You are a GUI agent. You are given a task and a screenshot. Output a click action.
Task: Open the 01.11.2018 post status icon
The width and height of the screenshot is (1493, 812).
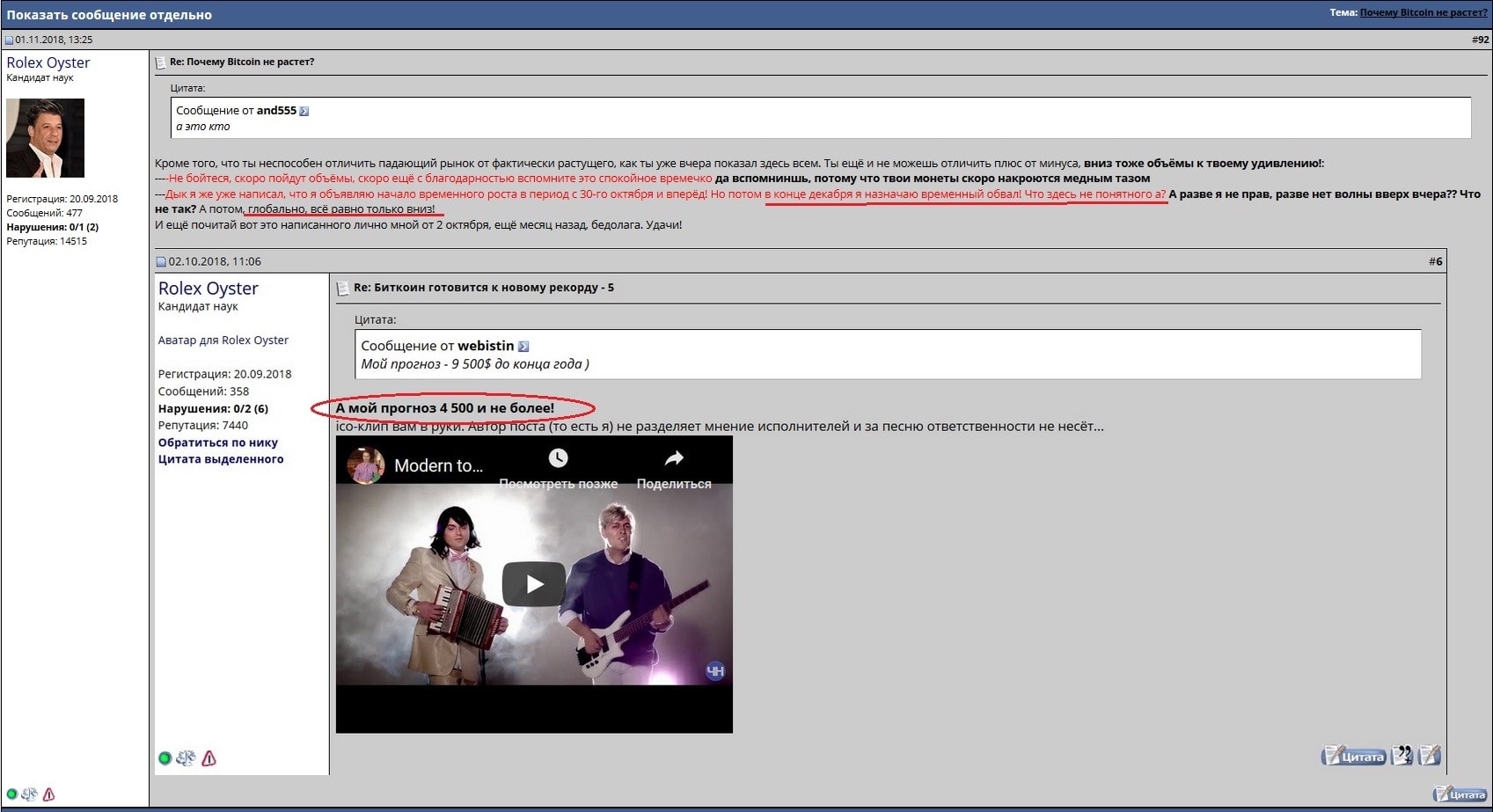[9, 40]
